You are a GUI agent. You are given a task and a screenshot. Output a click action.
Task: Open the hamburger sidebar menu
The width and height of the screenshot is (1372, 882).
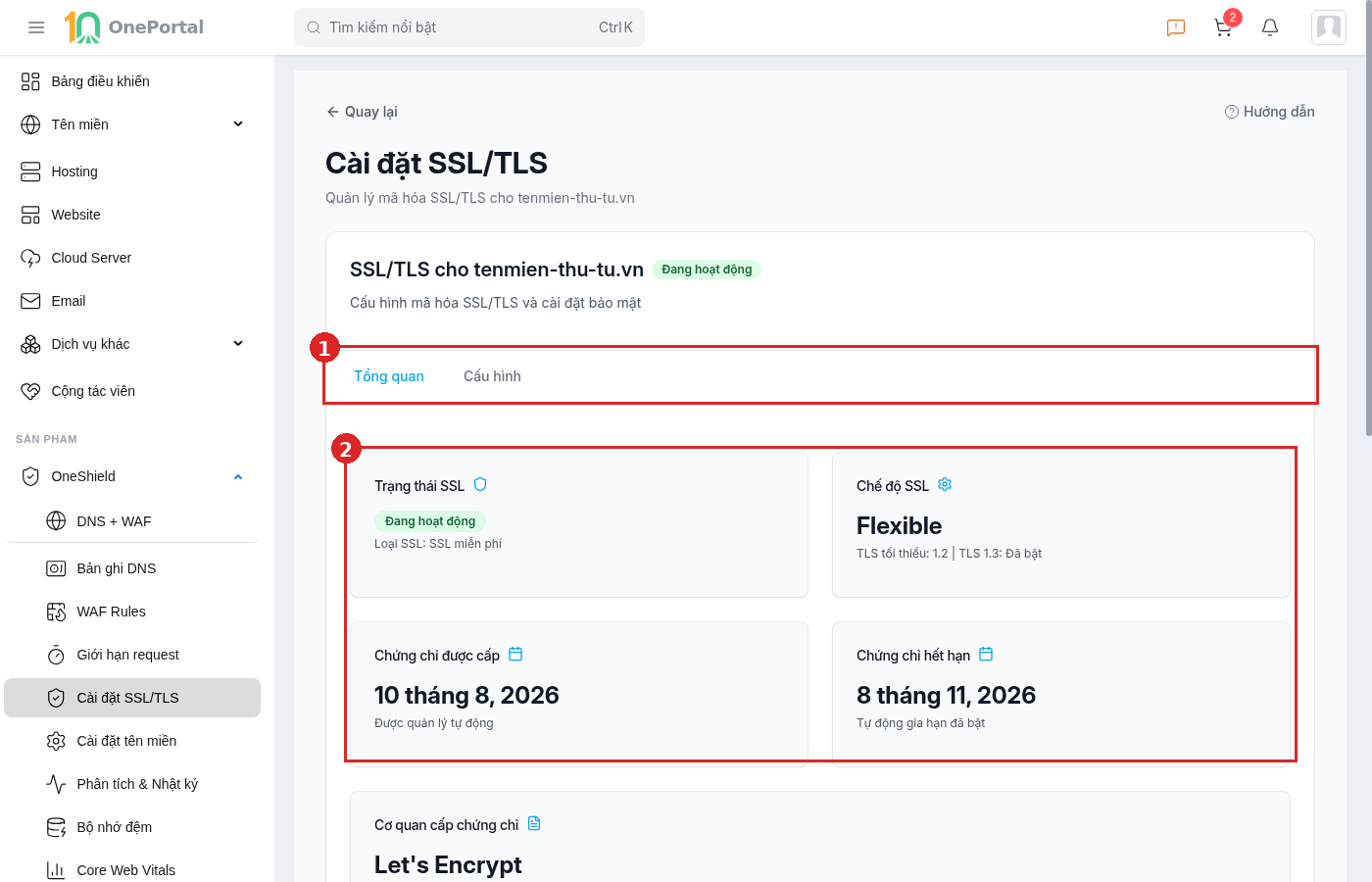point(36,27)
